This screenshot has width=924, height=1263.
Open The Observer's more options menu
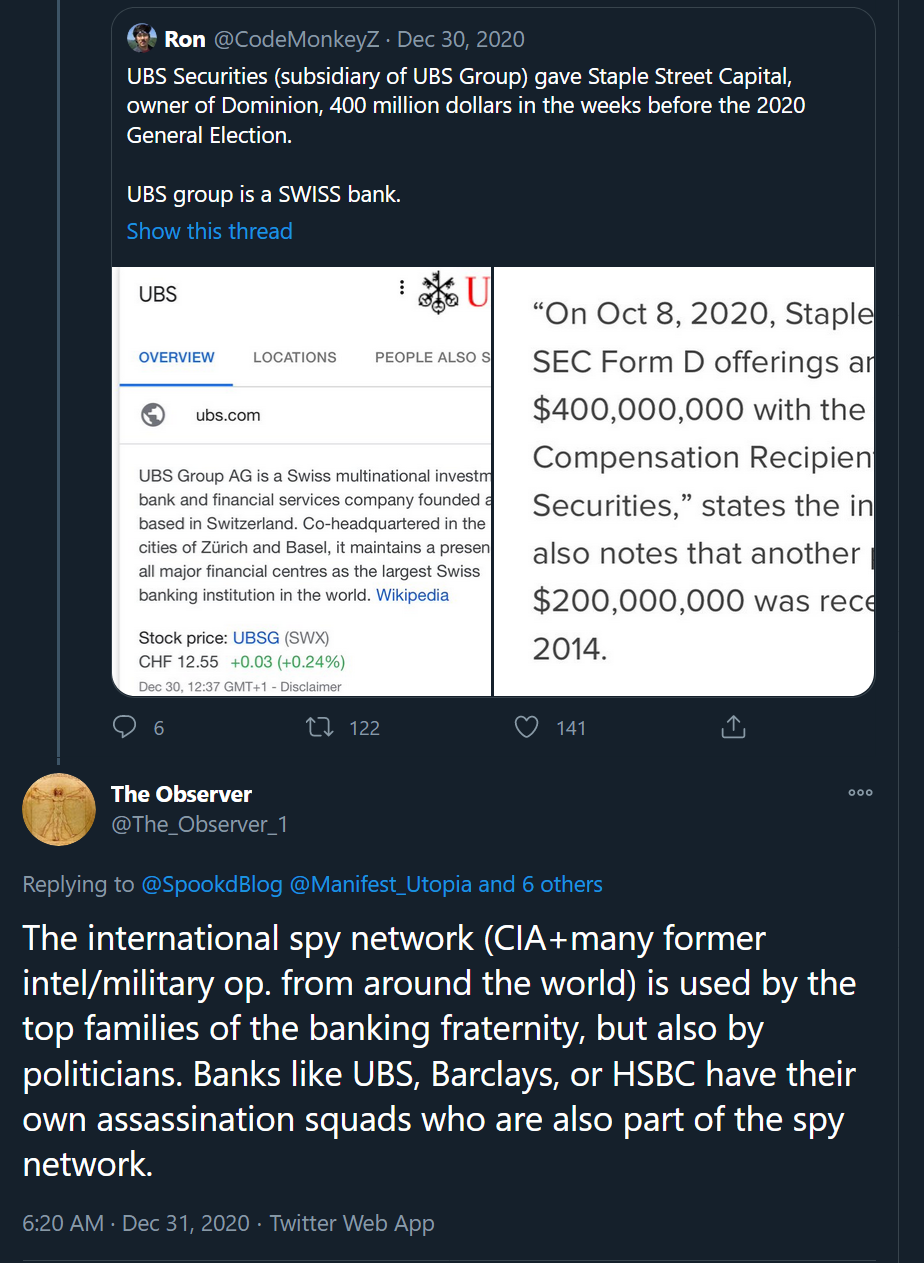[x=860, y=792]
